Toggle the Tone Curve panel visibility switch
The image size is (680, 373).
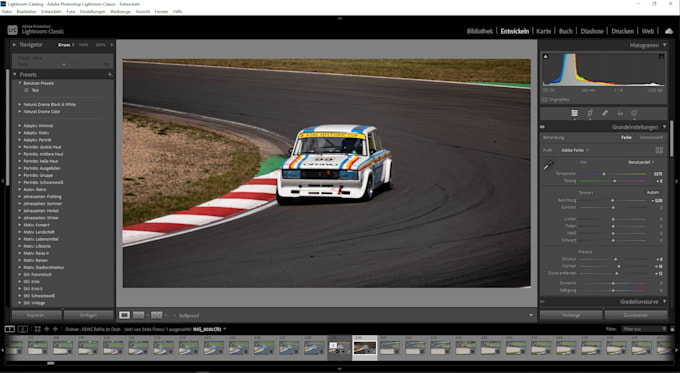(542, 301)
